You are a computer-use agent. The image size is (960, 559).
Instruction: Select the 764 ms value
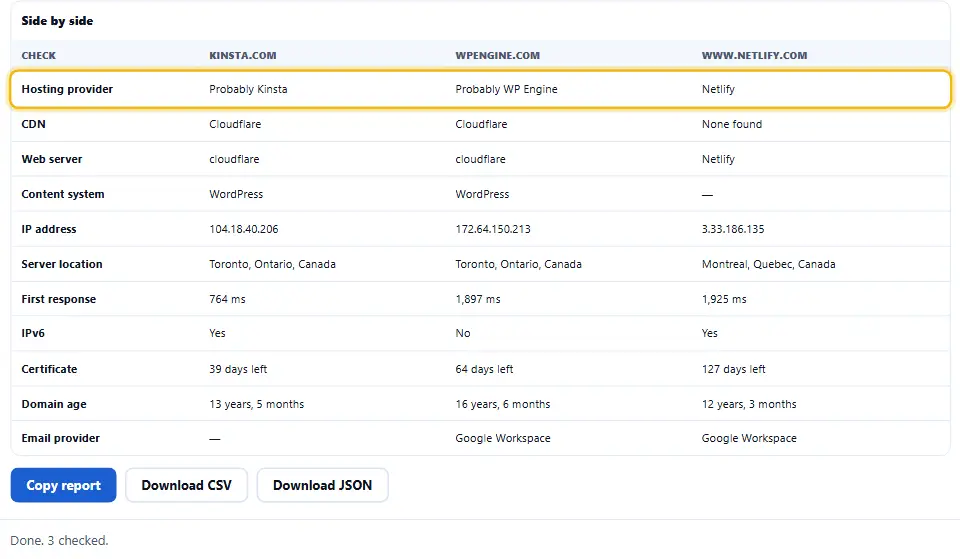tap(227, 299)
